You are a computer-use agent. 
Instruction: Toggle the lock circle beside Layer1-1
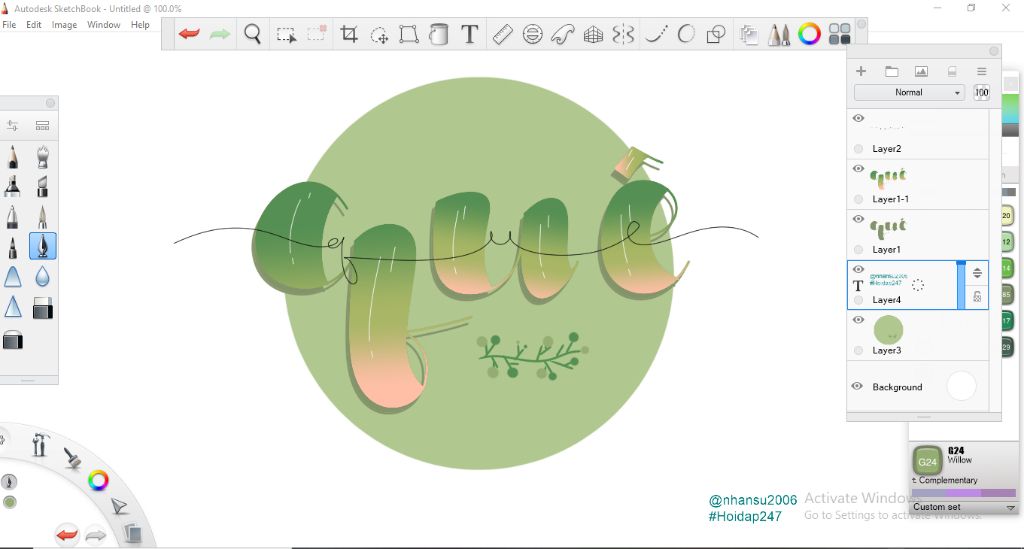pos(859,199)
